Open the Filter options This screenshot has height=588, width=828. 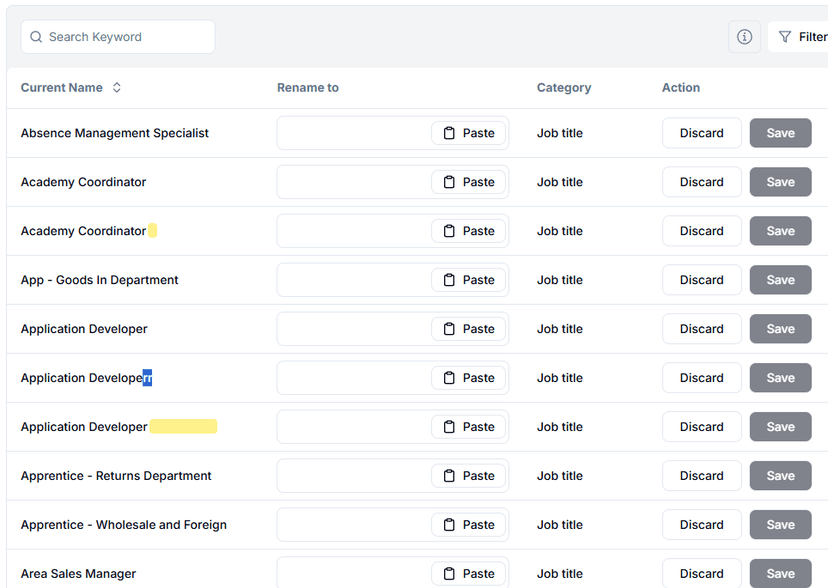800,36
